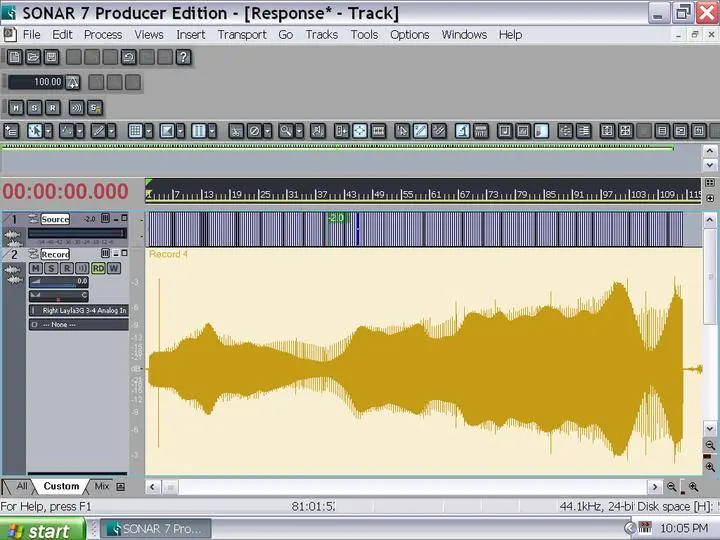This screenshot has width=720, height=540.
Task: Toggle global Record arm R button in toolbar
Action: [x=53, y=107]
